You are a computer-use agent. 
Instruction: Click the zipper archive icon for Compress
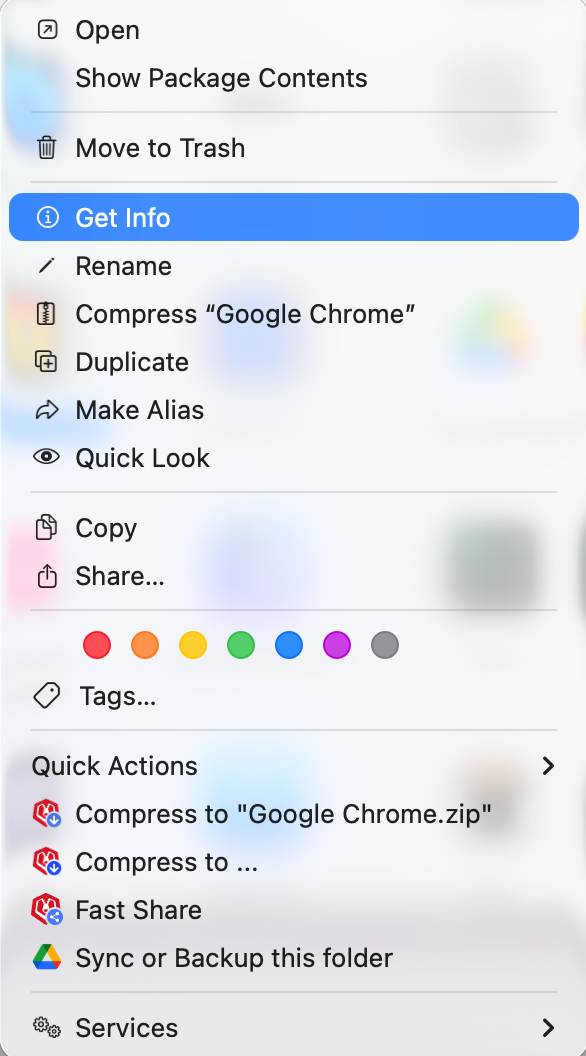point(46,314)
